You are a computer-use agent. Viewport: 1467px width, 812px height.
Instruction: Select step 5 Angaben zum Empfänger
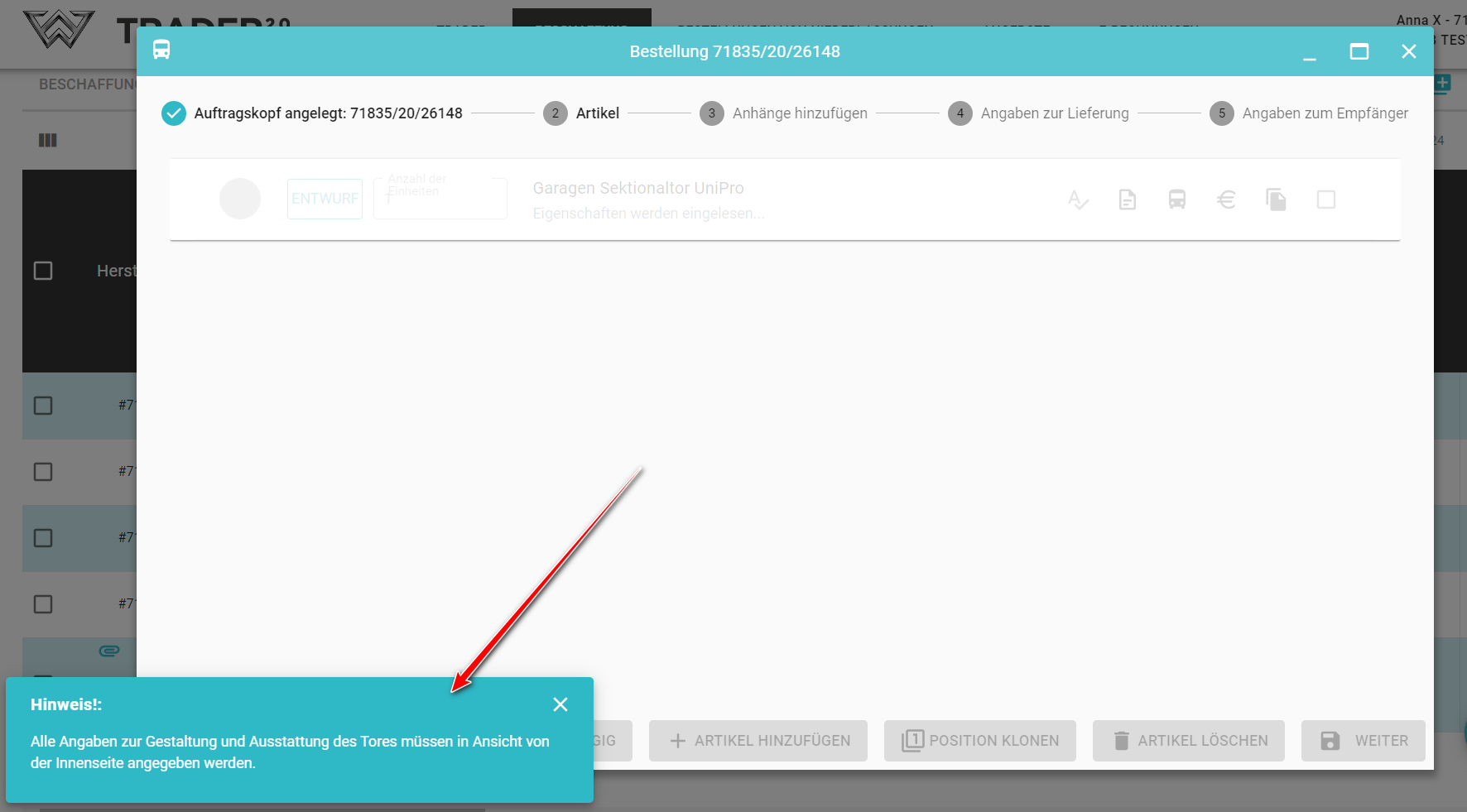(x=1309, y=113)
